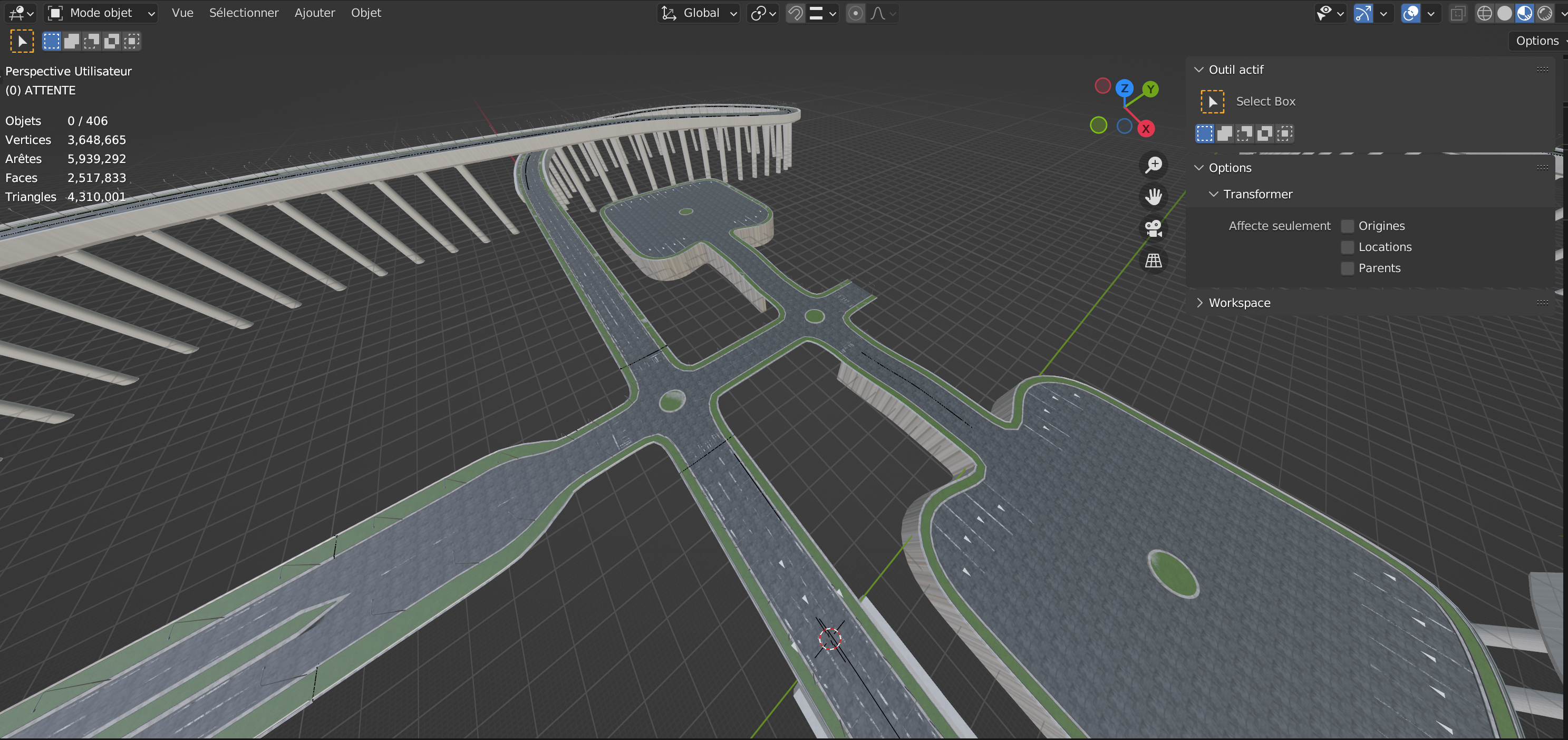
Task: Switch to rendered viewport shading
Action: [1544, 13]
